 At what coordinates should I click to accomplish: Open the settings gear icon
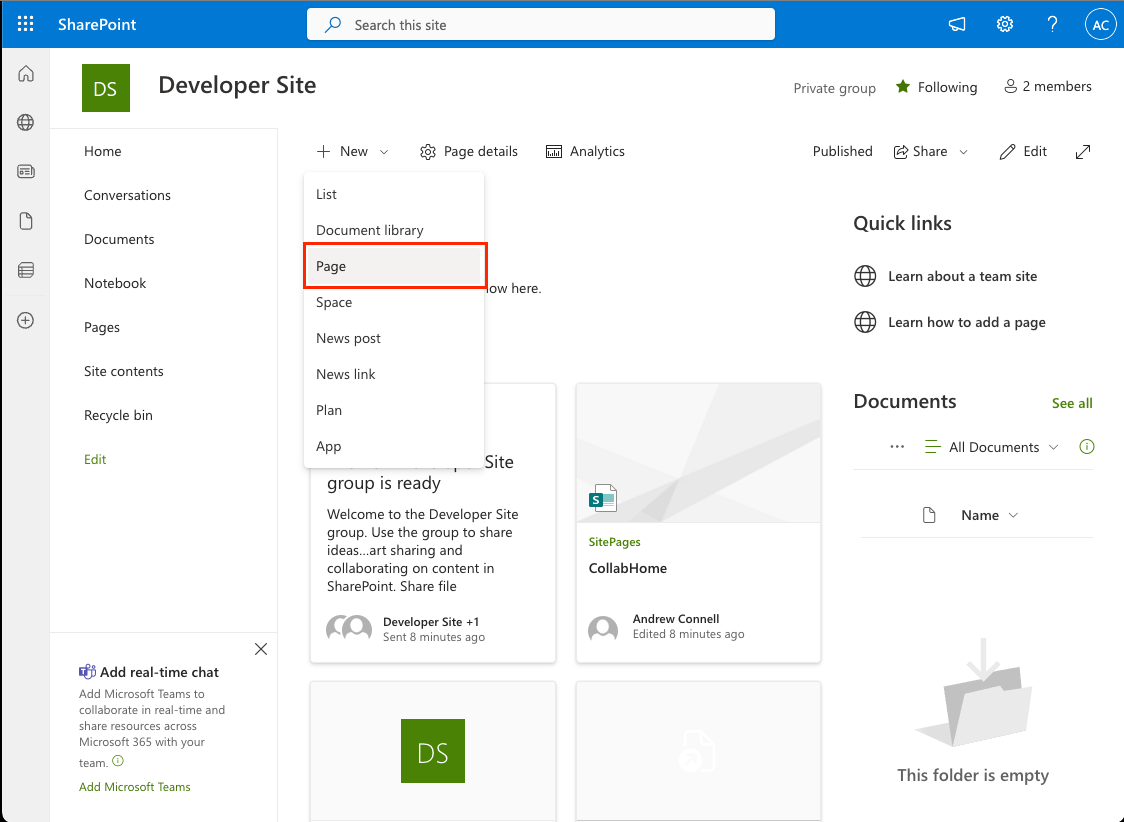point(1005,24)
